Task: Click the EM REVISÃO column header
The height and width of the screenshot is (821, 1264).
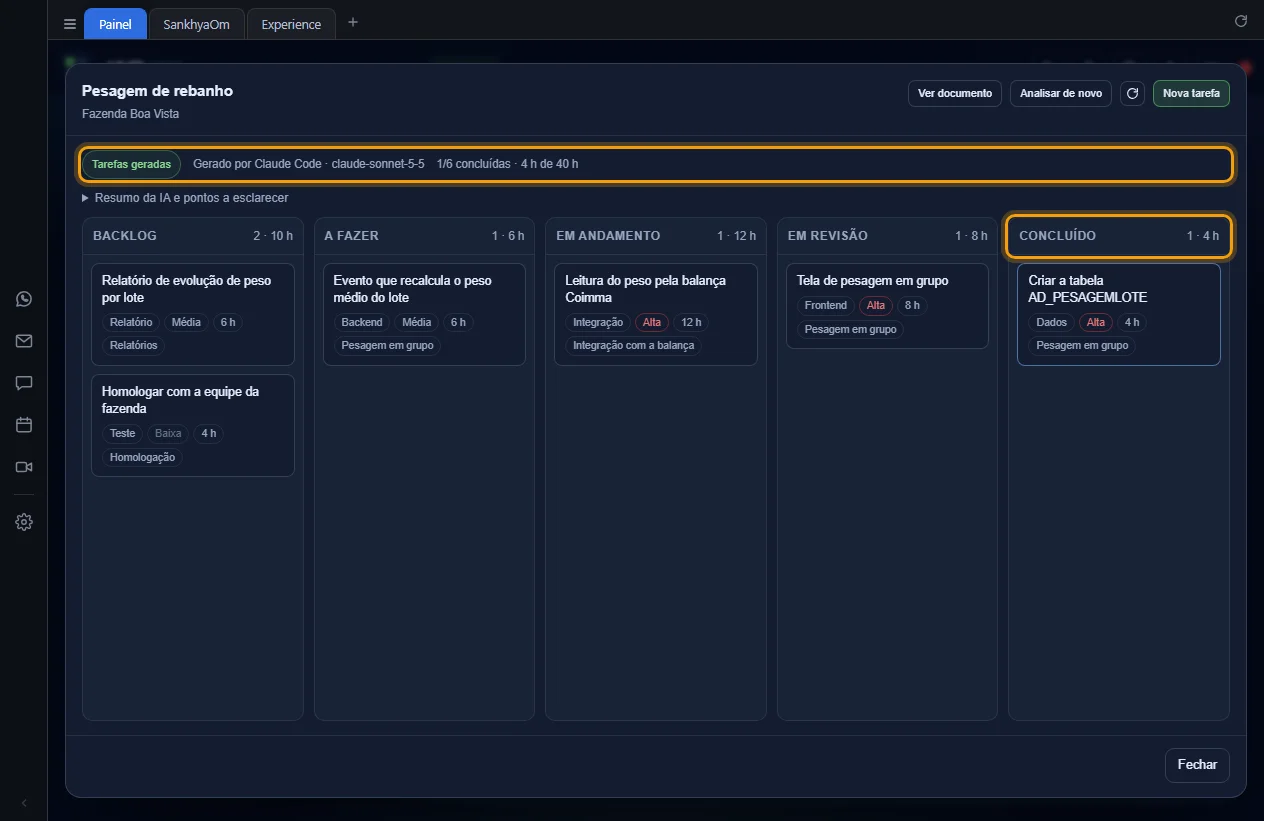Action: pos(887,236)
